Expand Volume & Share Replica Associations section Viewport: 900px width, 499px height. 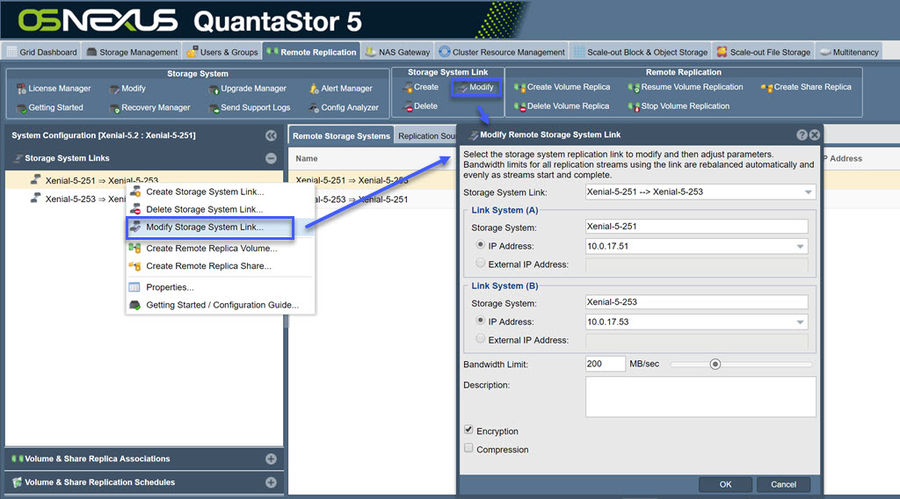271,459
